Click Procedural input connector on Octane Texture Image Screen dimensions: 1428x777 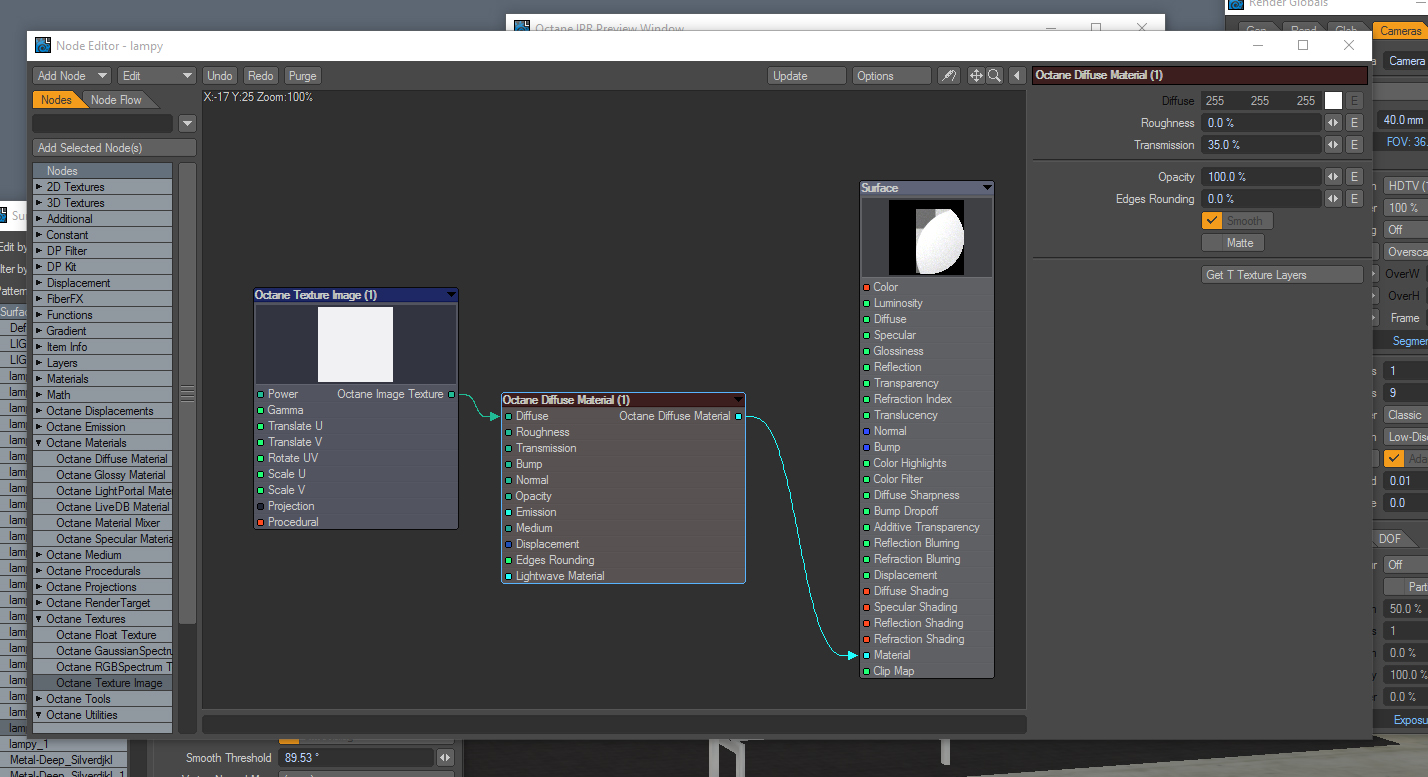[x=260, y=522]
